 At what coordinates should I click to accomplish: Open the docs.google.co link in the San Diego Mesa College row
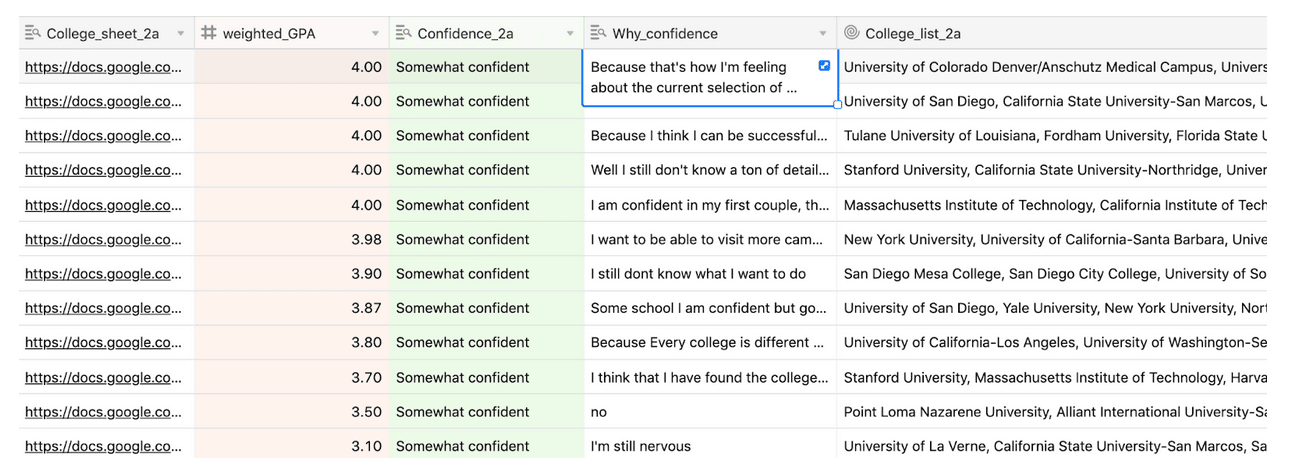(103, 274)
